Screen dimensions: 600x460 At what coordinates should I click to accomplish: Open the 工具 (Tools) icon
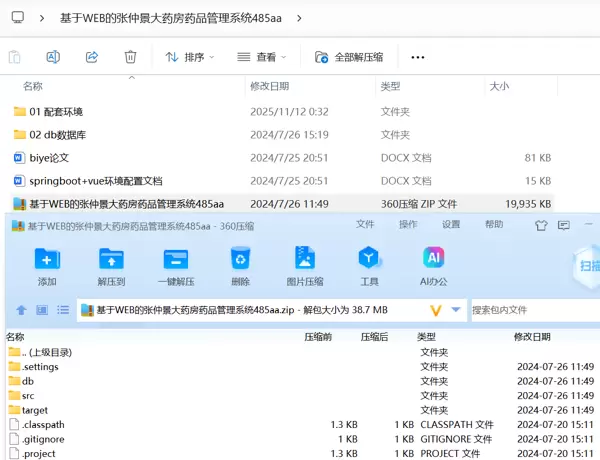coord(369,261)
